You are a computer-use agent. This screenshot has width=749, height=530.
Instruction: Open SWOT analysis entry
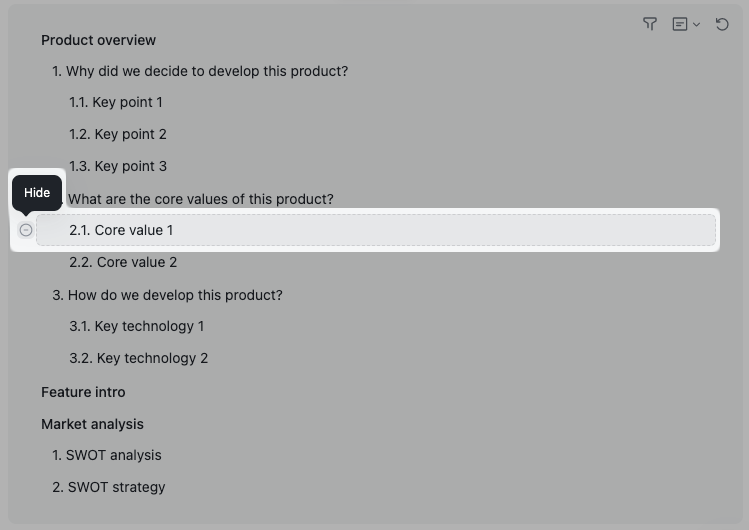tap(107, 455)
